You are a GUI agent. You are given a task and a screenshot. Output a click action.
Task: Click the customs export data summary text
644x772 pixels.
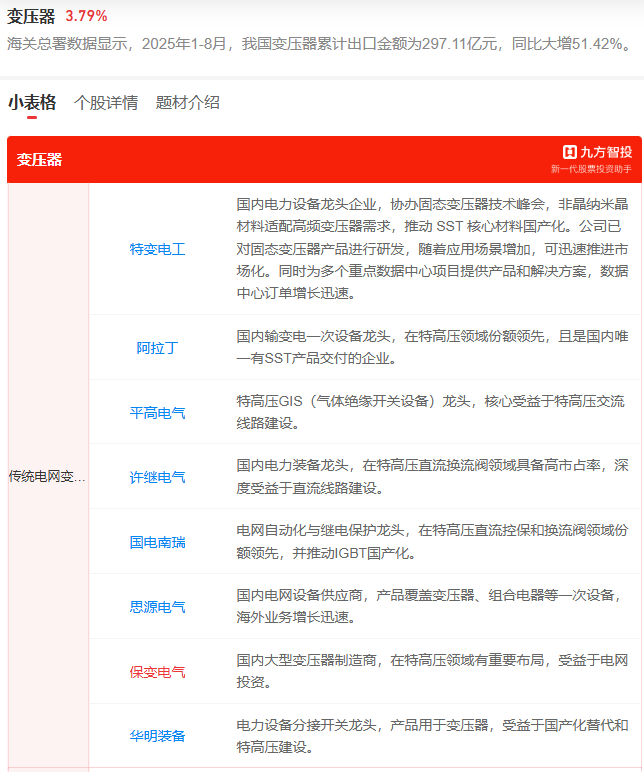pyautogui.click(x=320, y=44)
